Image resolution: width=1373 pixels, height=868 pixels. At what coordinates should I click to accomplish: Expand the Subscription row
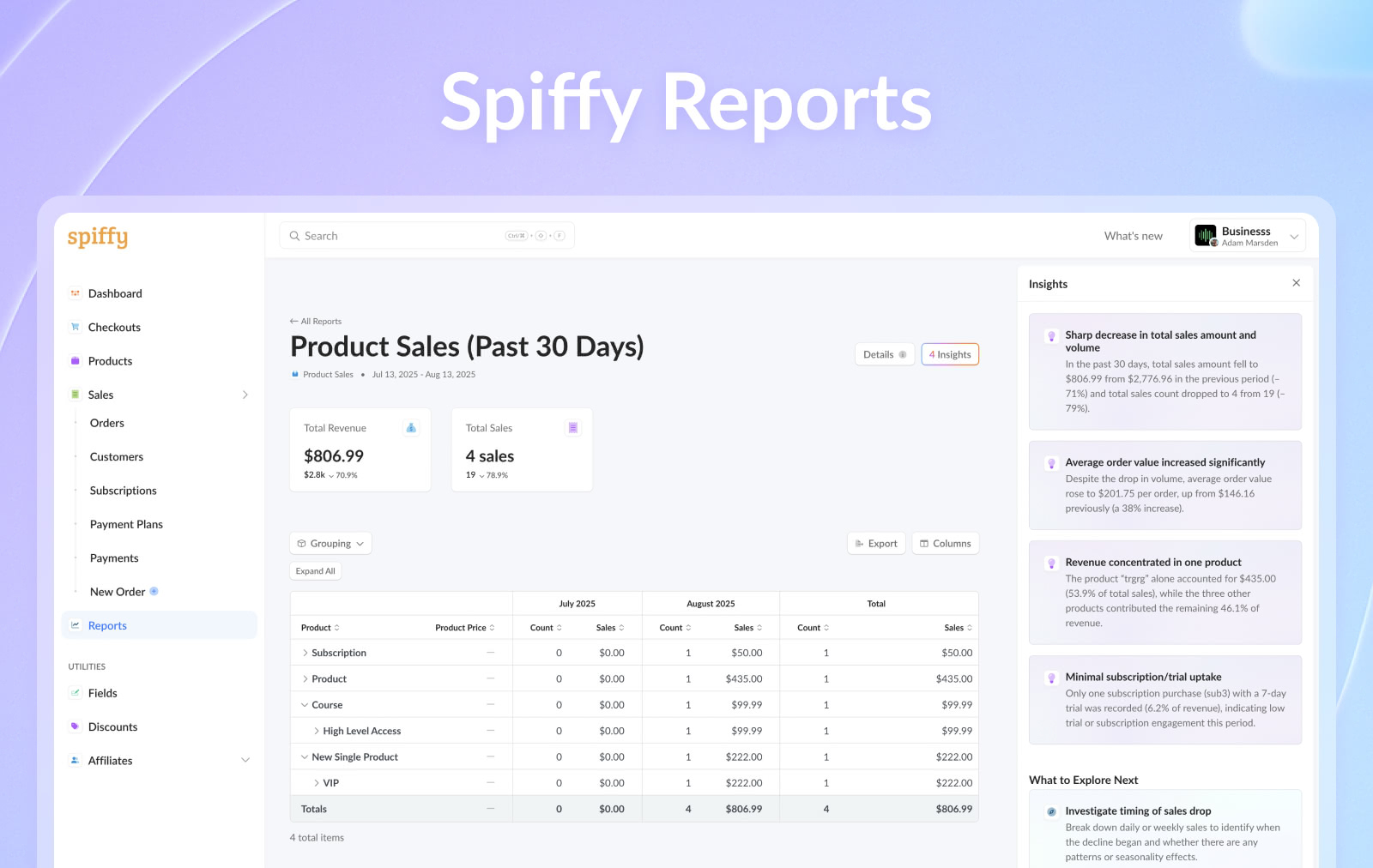(305, 653)
